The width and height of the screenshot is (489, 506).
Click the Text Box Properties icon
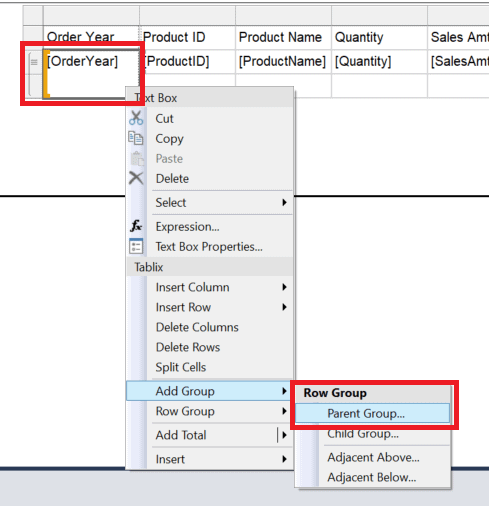tap(136, 246)
